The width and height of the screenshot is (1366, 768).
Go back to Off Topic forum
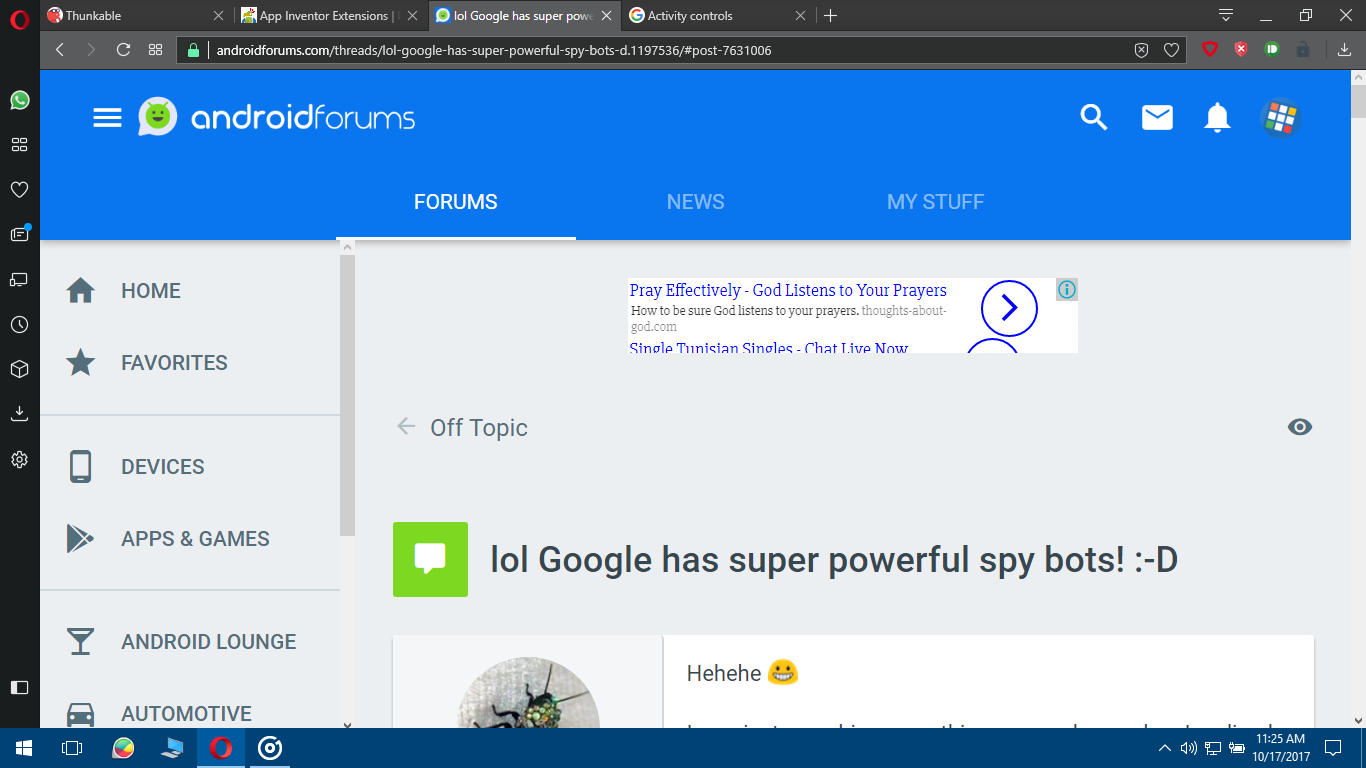click(462, 427)
